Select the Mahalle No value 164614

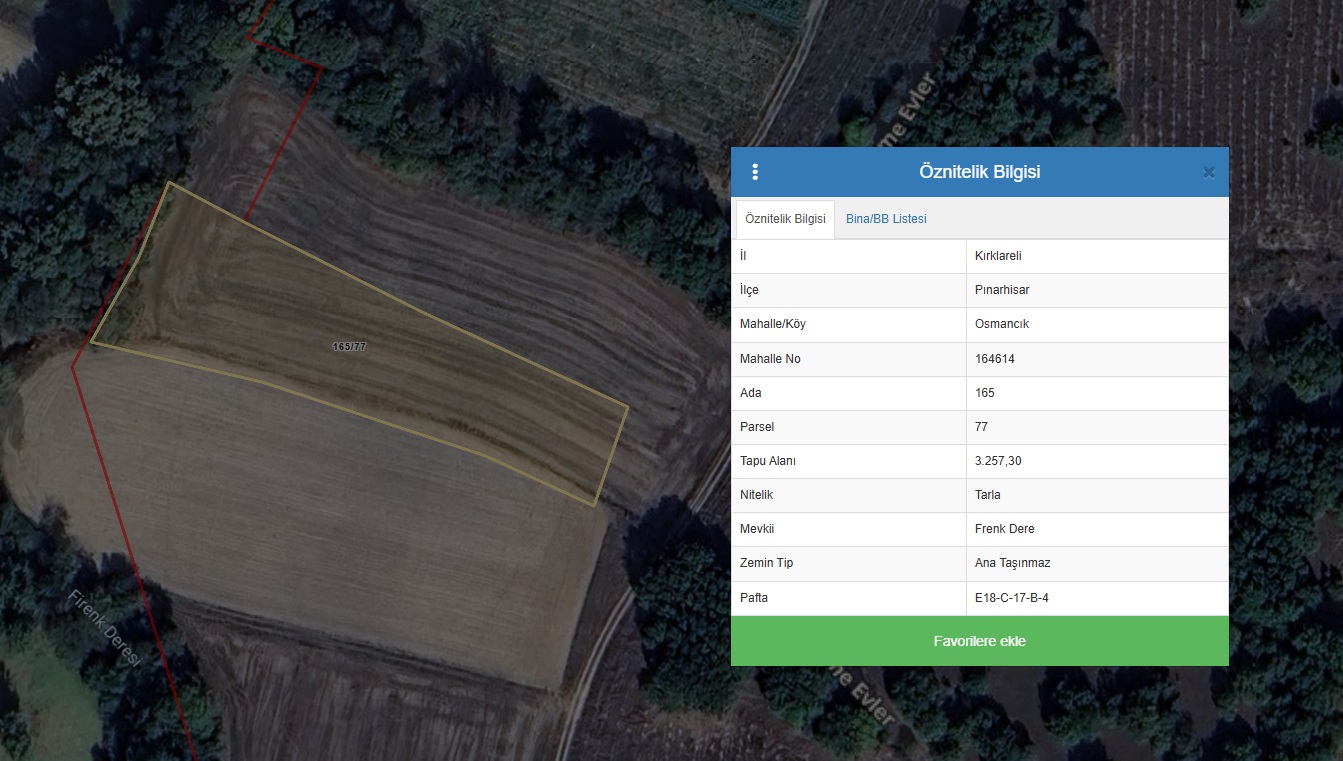(995, 359)
